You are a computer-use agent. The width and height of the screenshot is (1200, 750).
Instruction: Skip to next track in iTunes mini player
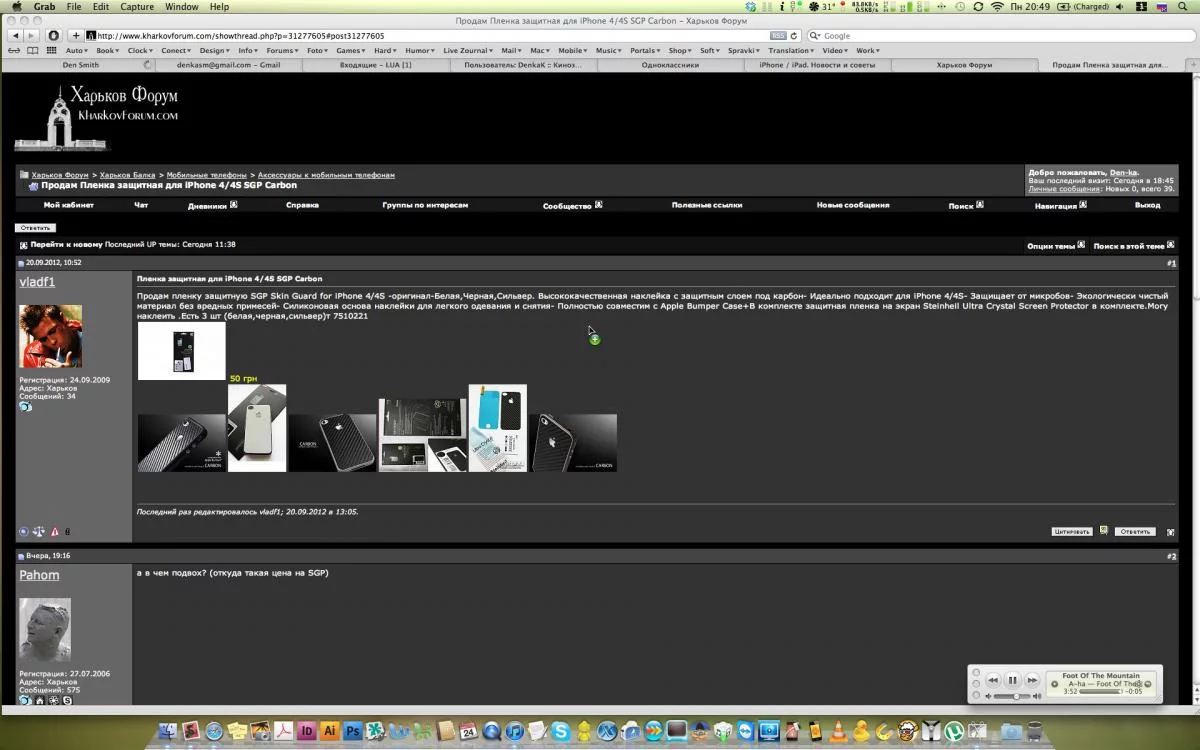pyautogui.click(x=1032, y=680)
